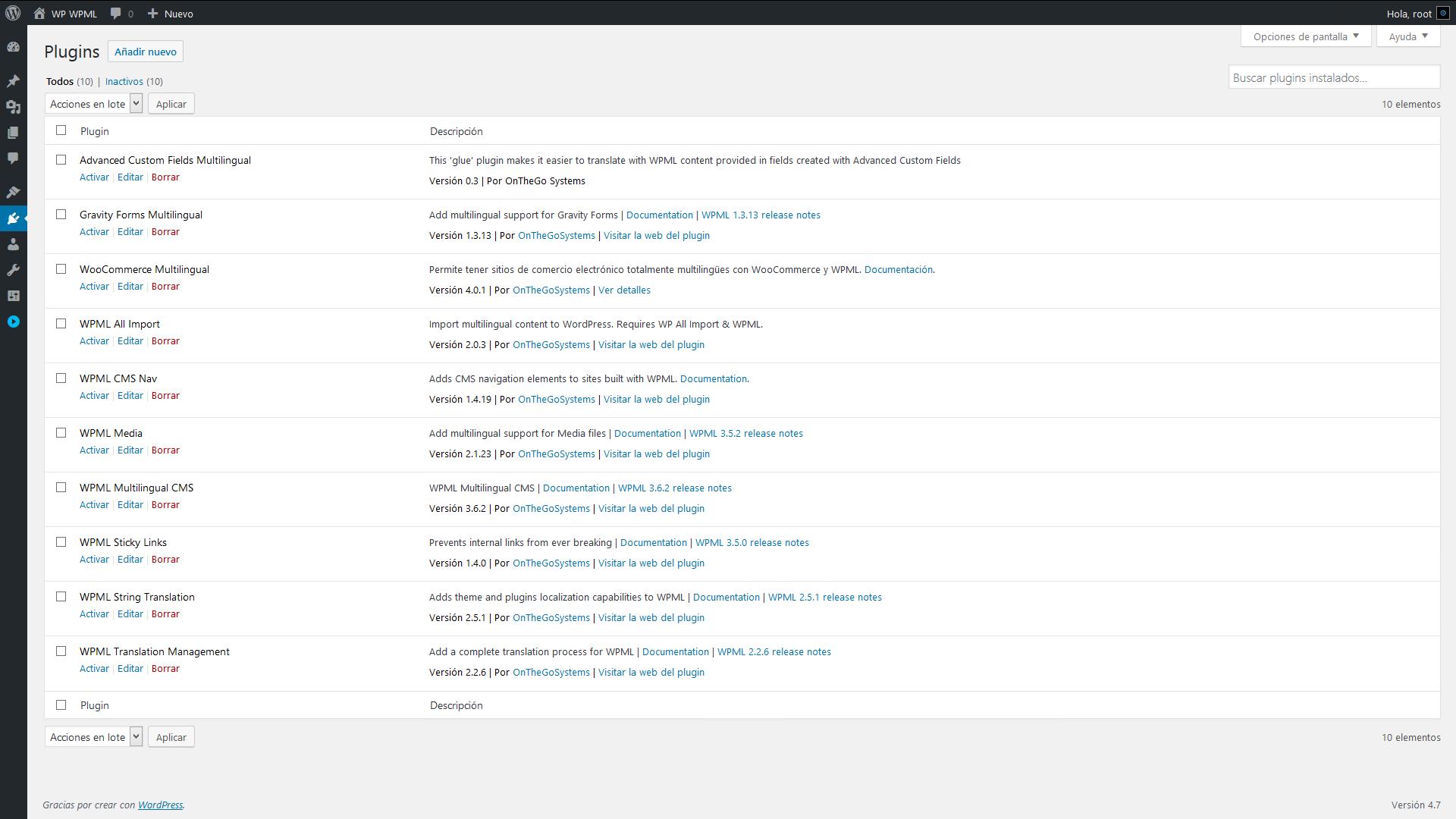Screen dimensions: 1456x819
Task: Check WooCommerce Multilingual checkbox
Action: [x=61, y=269]
